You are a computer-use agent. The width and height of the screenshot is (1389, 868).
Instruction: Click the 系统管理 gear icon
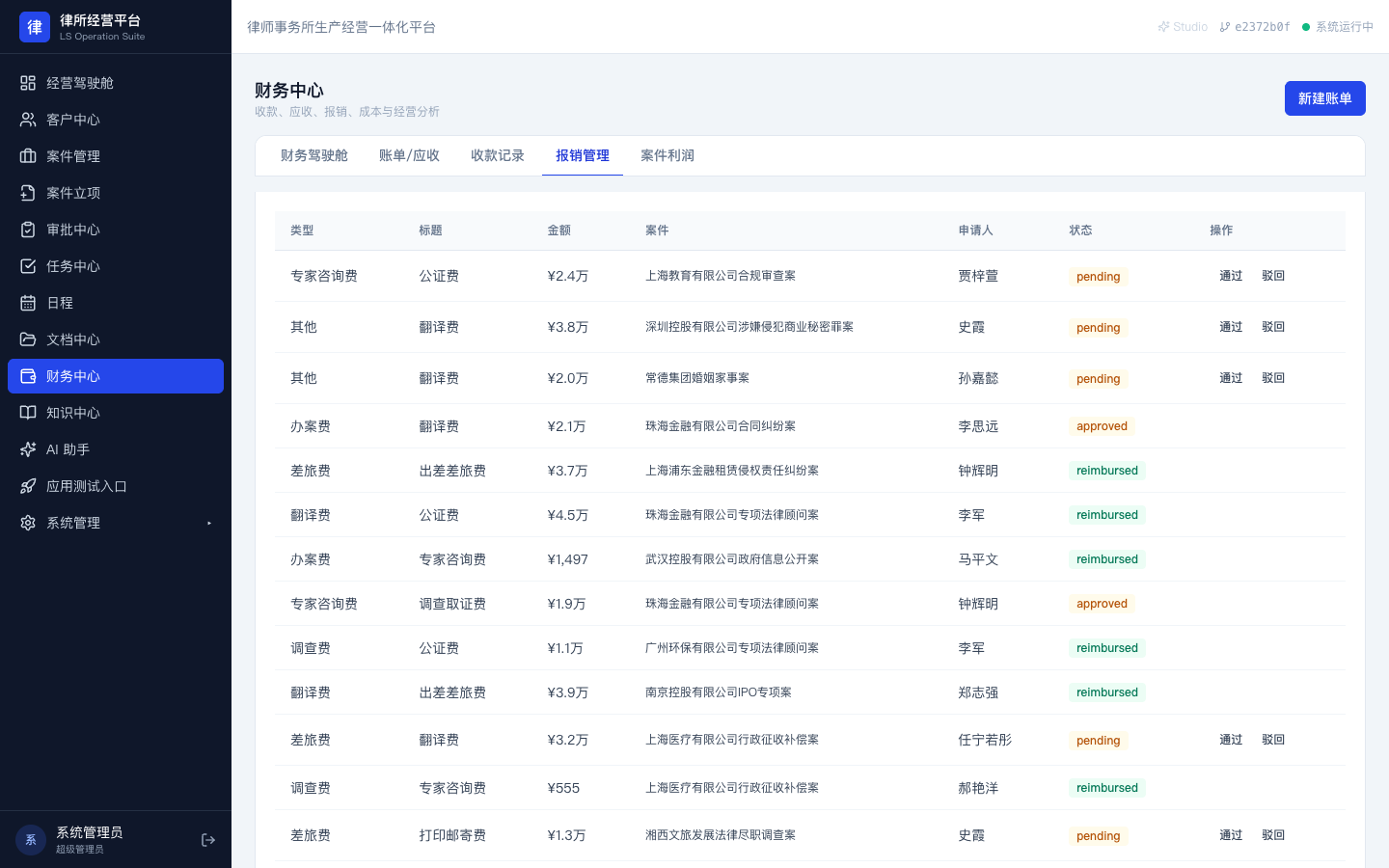coord(28,523)
